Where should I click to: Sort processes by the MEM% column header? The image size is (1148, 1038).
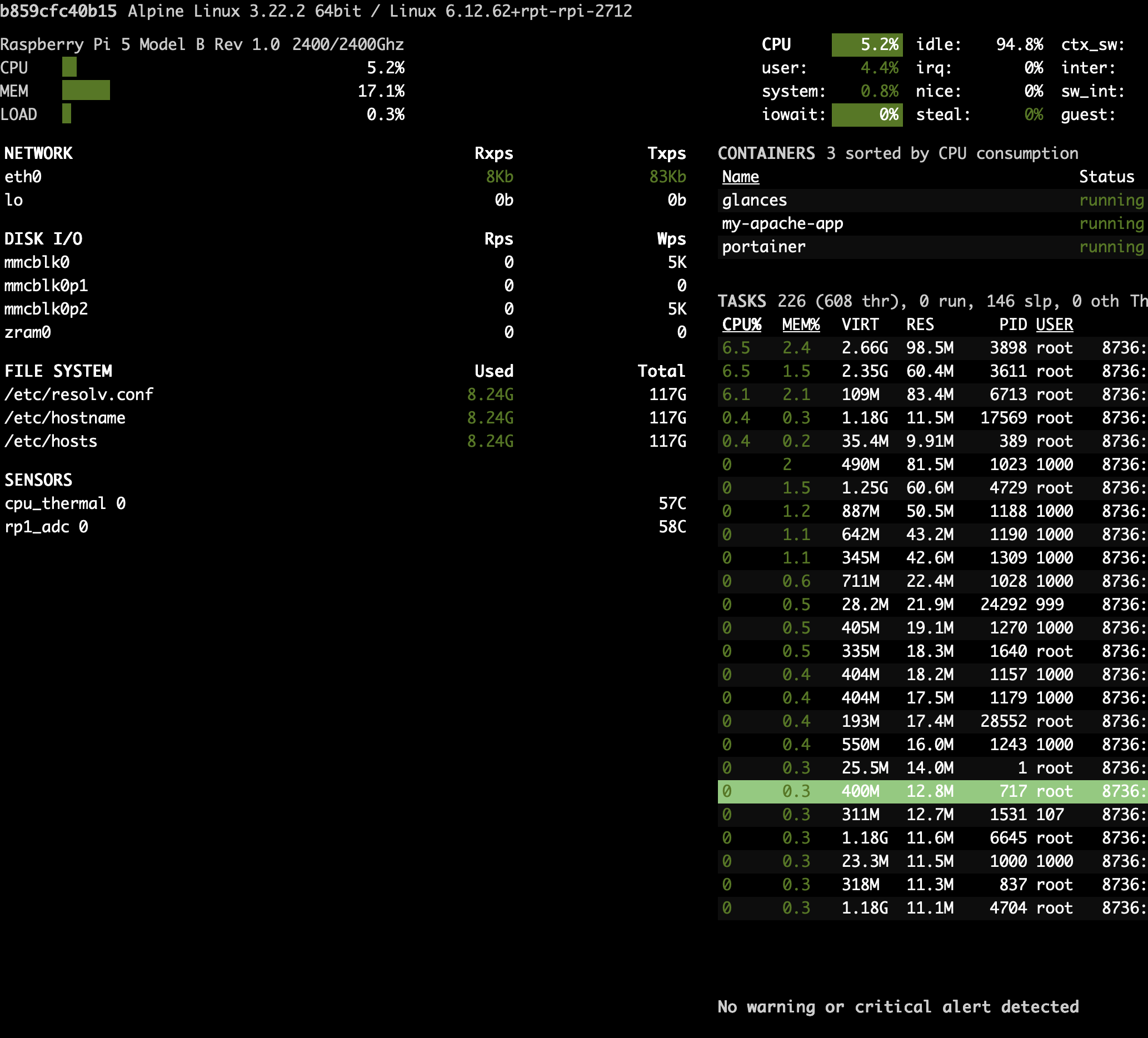tap(800, 325)
